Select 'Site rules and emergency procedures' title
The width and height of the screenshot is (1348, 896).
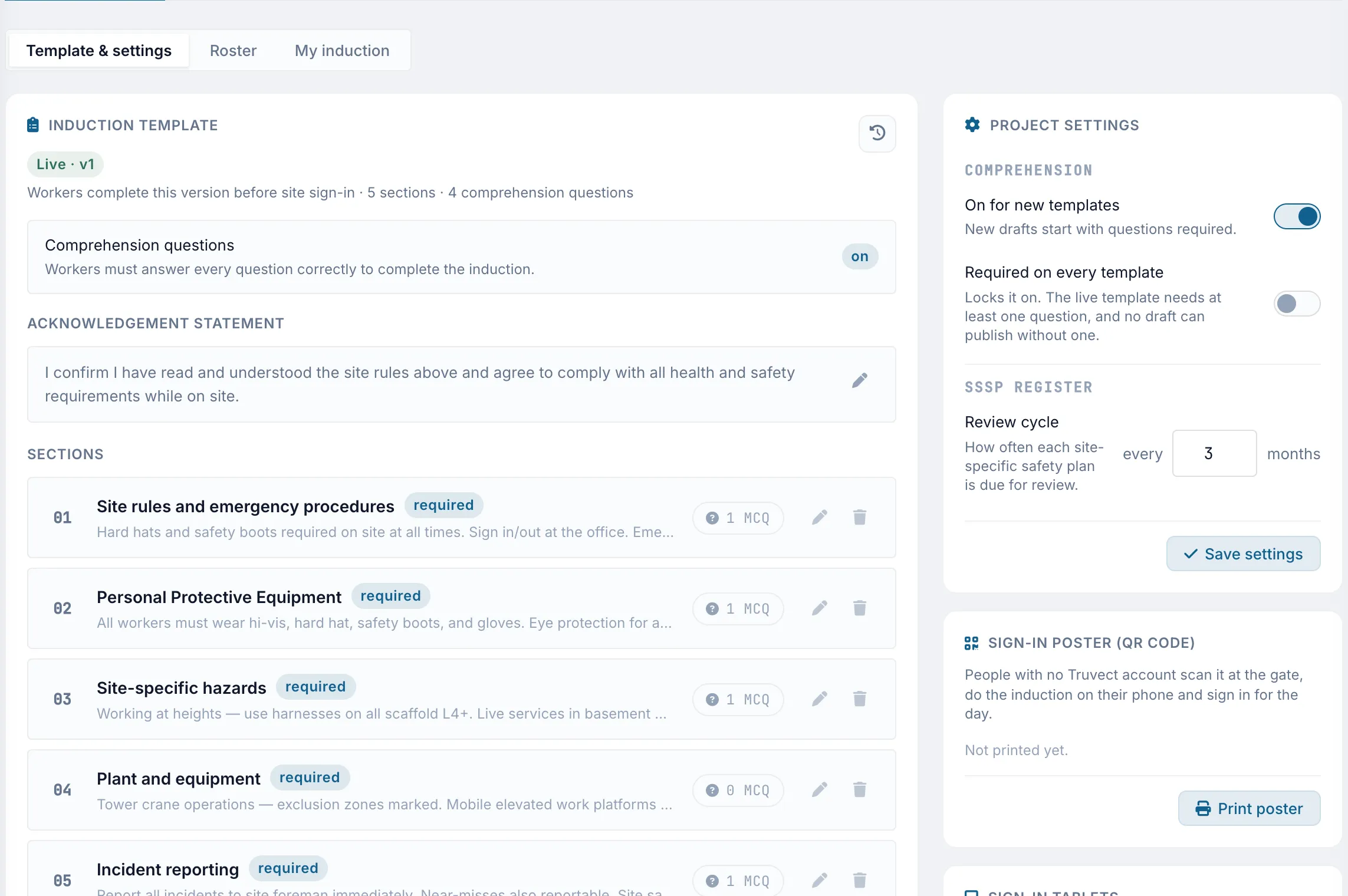pyautogui.click(x=245, y=506)
